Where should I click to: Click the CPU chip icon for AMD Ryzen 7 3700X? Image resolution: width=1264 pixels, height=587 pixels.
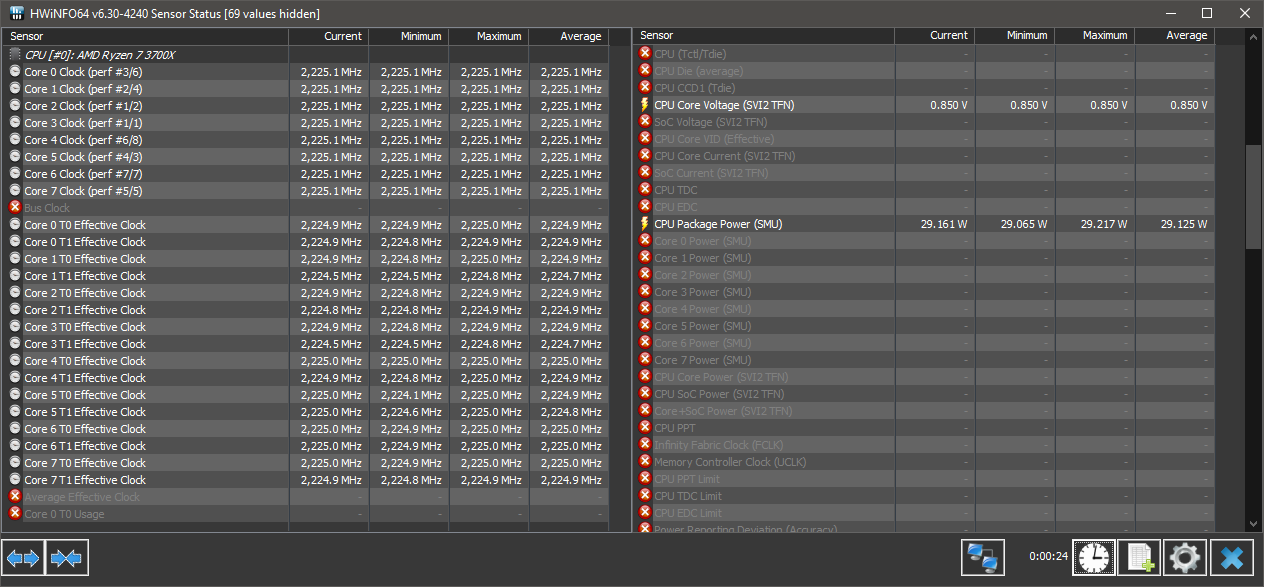coord(15,55)
